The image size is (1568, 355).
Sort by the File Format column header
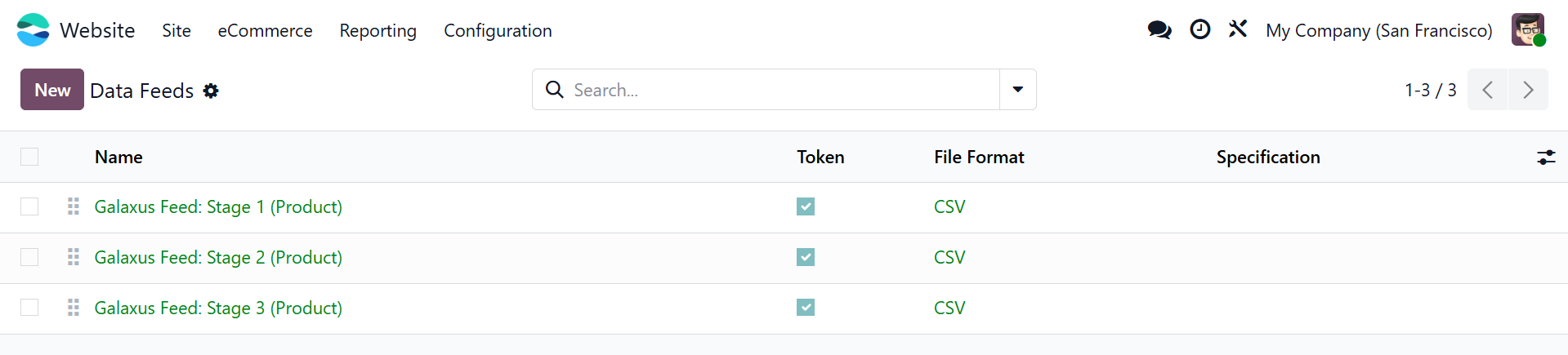click(979, 157)
